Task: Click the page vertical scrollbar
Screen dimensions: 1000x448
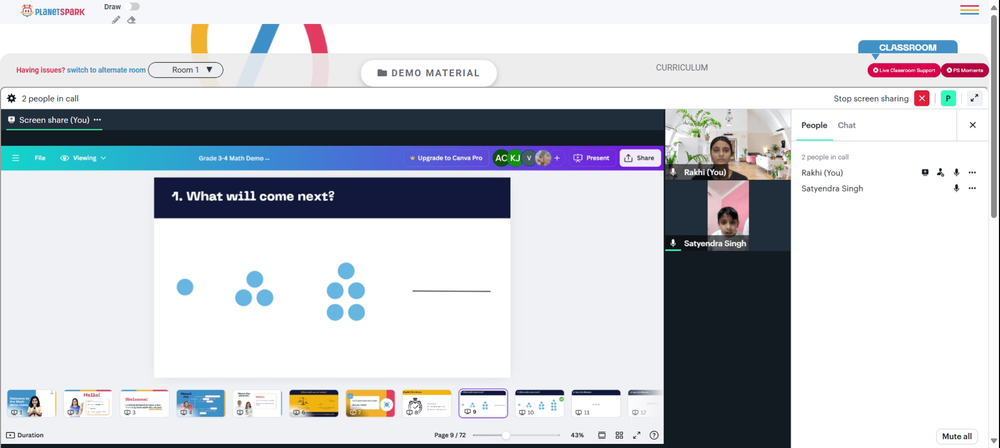Action: click(x=995, y=115)
